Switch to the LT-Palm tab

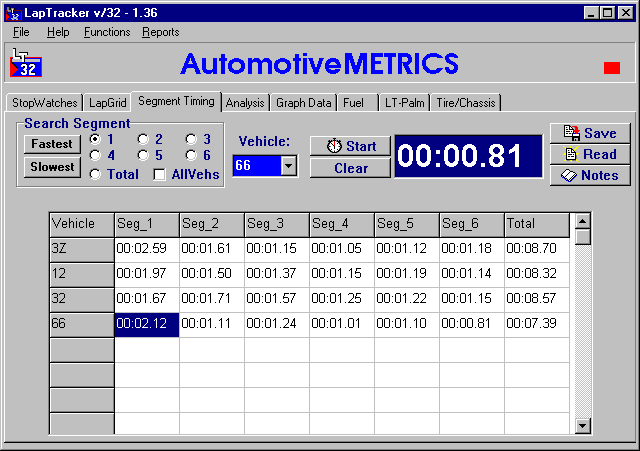[x=404, y=103]
